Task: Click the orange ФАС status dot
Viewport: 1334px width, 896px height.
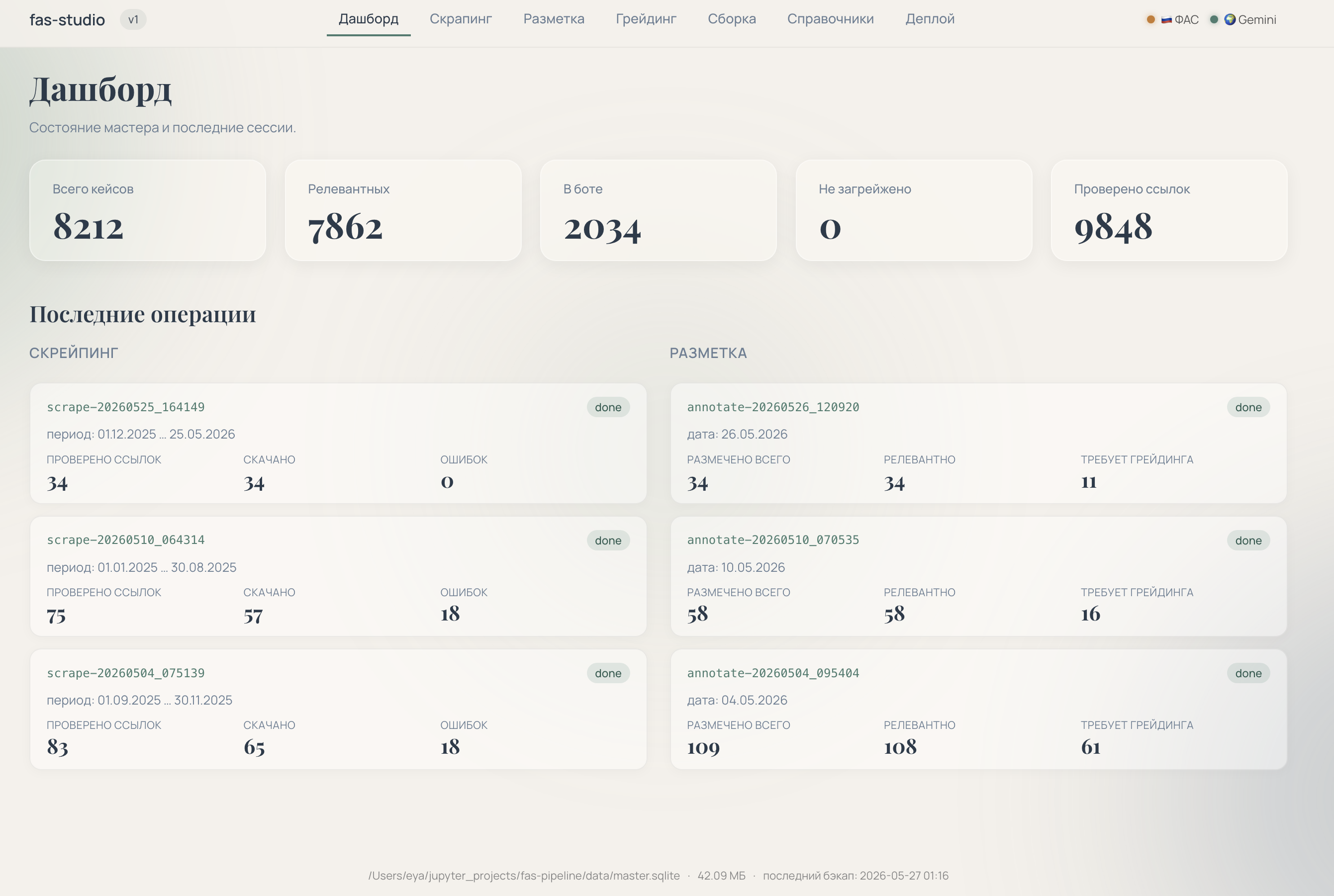Action: click(x=1150, y=19)
